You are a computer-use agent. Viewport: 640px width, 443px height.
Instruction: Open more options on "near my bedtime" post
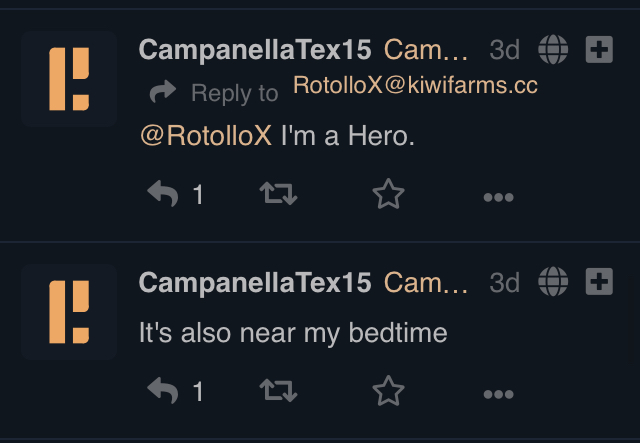[498, 394]
